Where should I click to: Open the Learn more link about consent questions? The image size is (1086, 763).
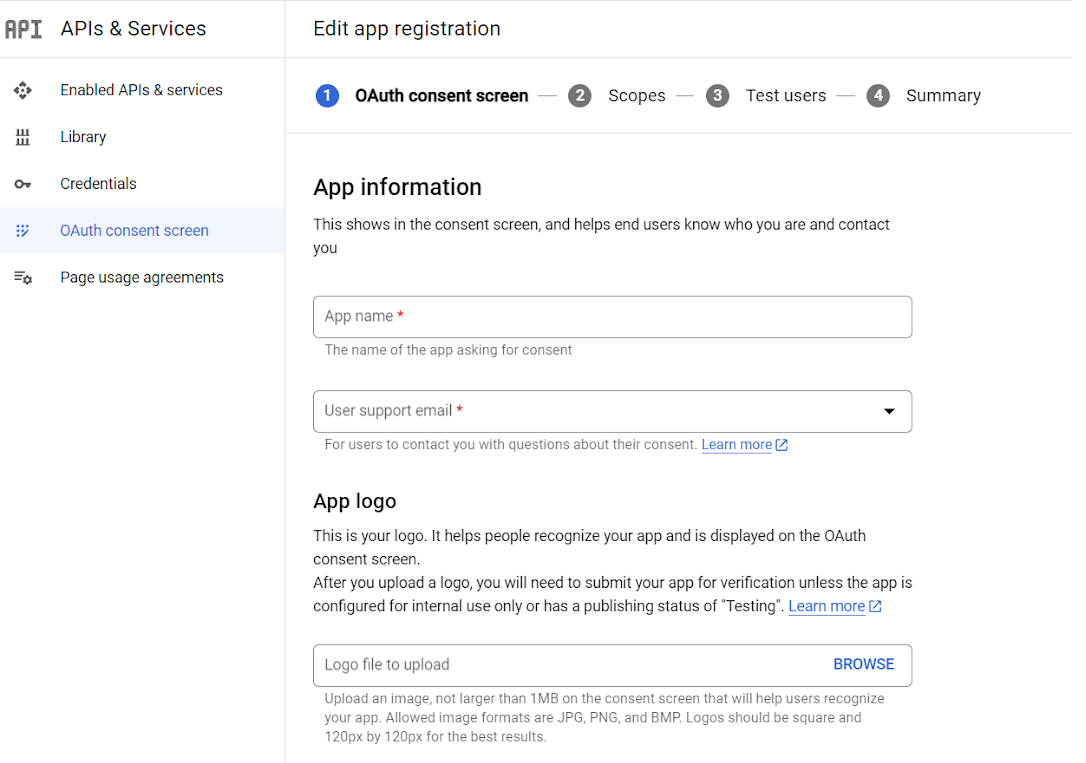pyautogui.click(x=737, y=445)
